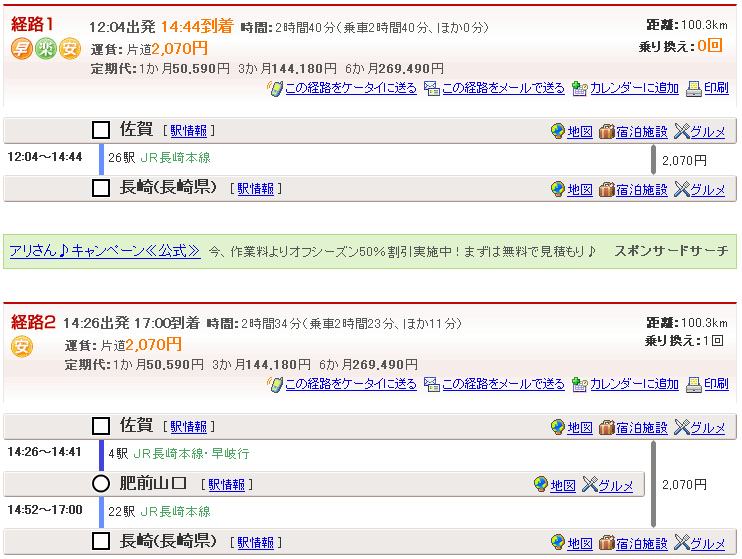Image resolution: width=742 pixels, height=559 pixels.
Task: Click the mail icon in 経路2
Action: [432, 384]
